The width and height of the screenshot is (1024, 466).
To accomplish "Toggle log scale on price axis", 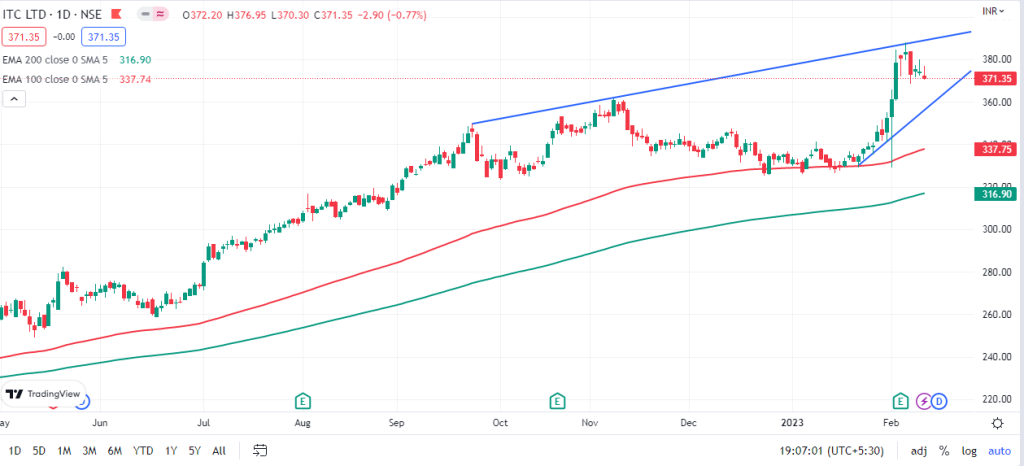I will [x=968, y=450].
